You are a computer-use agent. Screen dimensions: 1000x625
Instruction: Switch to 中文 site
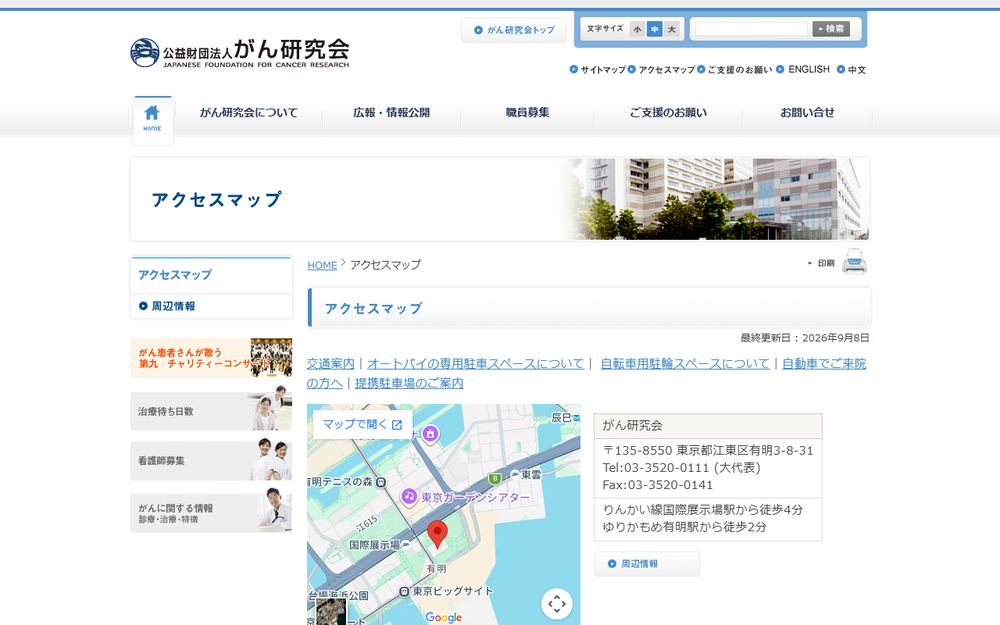pyautogui.click(x=851, y=70)
